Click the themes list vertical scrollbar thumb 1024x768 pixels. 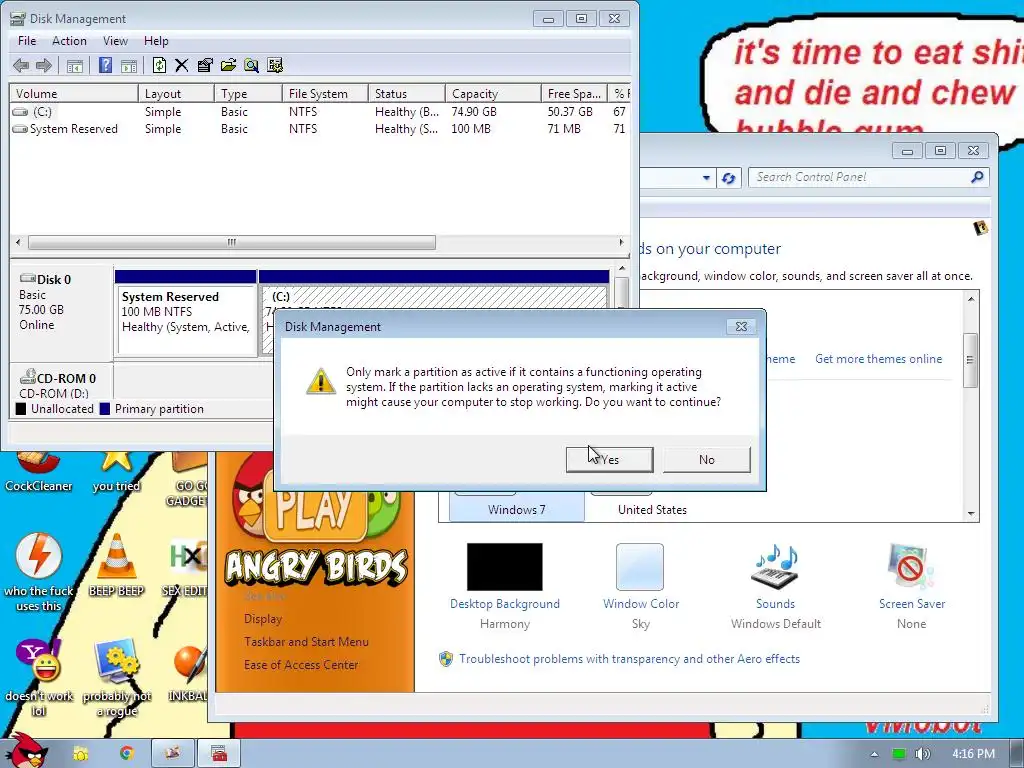click(x=971, y=360)
